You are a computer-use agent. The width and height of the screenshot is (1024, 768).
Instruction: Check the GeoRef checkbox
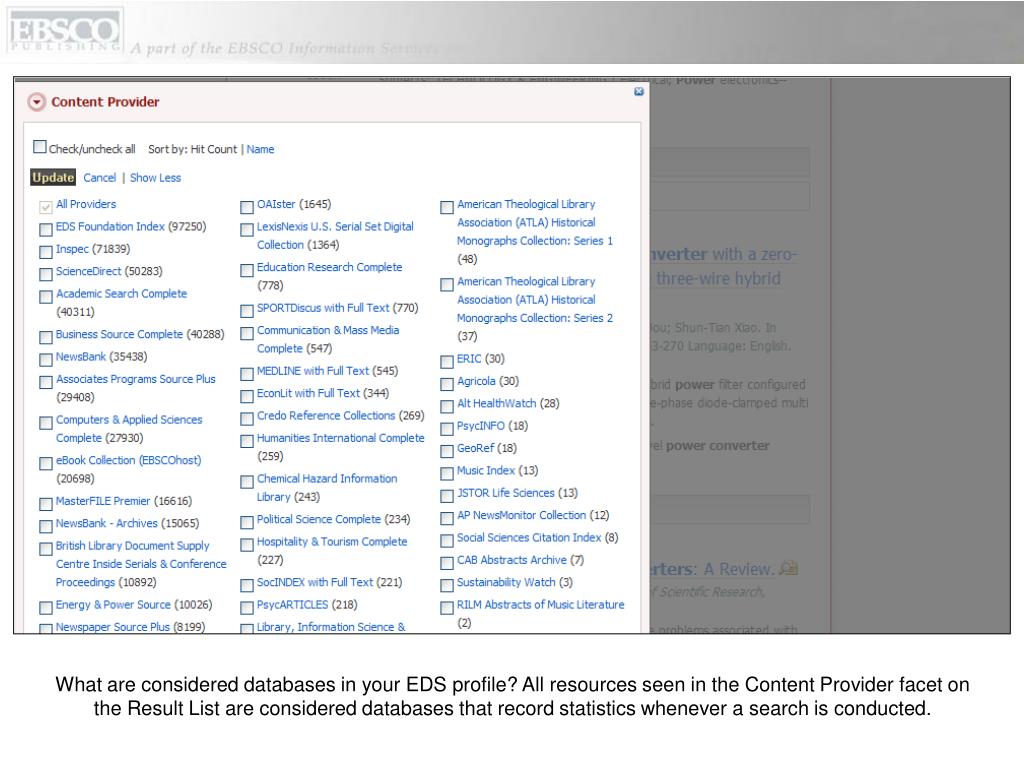(447, 451)
